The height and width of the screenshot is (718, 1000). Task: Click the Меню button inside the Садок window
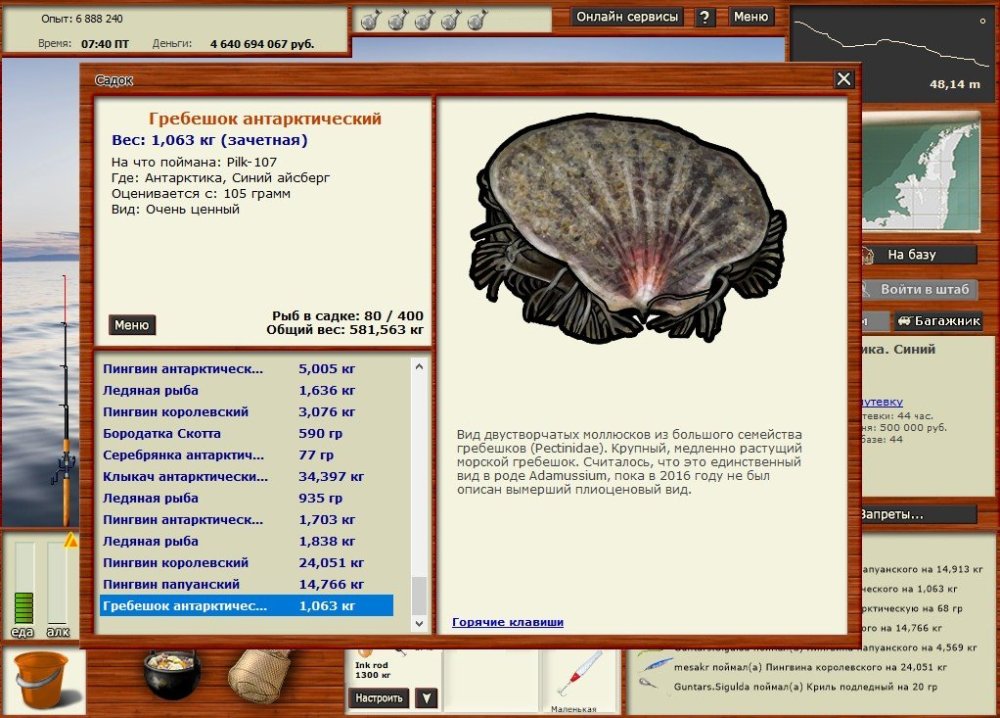point(132,324)
